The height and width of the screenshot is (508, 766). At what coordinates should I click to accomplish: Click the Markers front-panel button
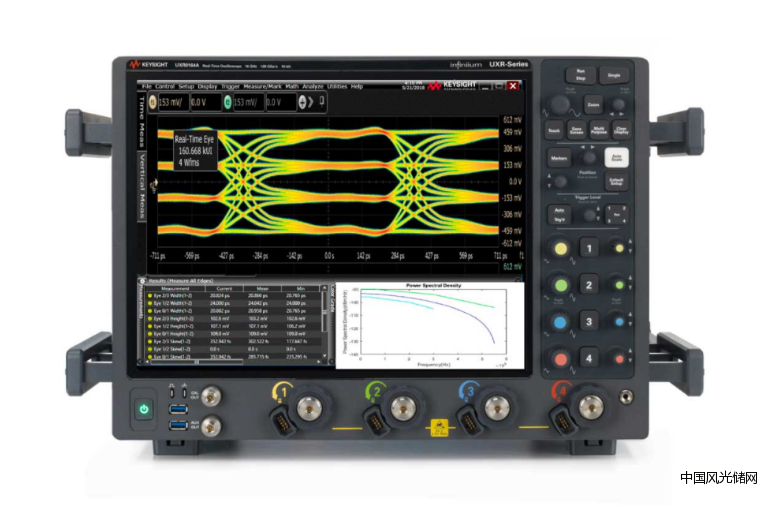559,158
